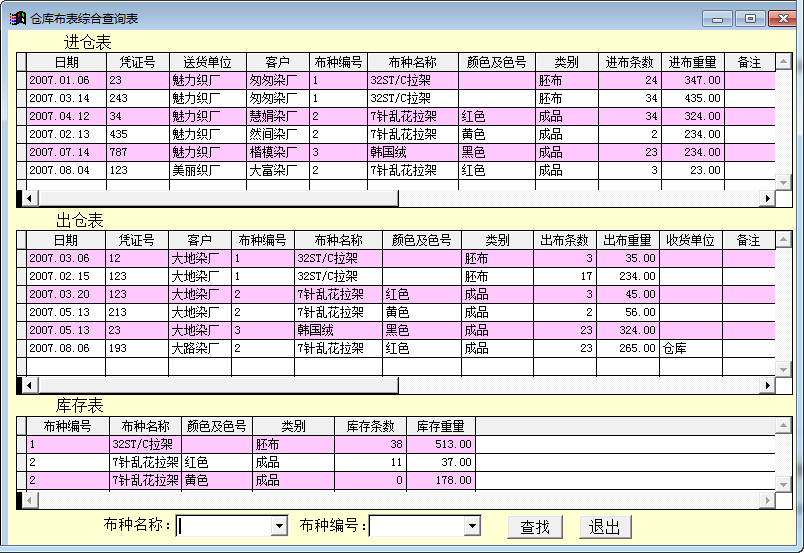Click 备注 column header in 进仓表
804x553 pixels.
pyautogui.click(x=749, y=62)
